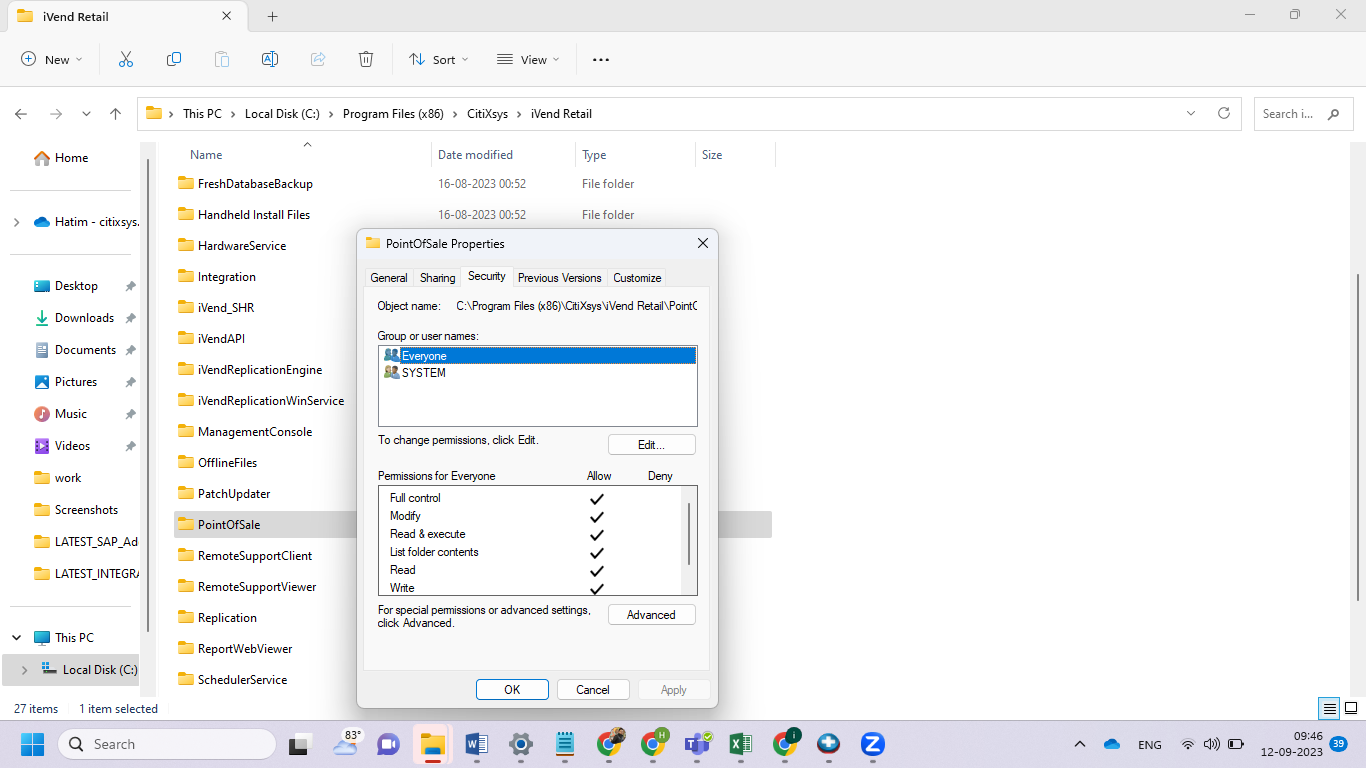1366x768 pixels.
Task: Click the File Explorer taskbar icon
Action: coord(432,744)
